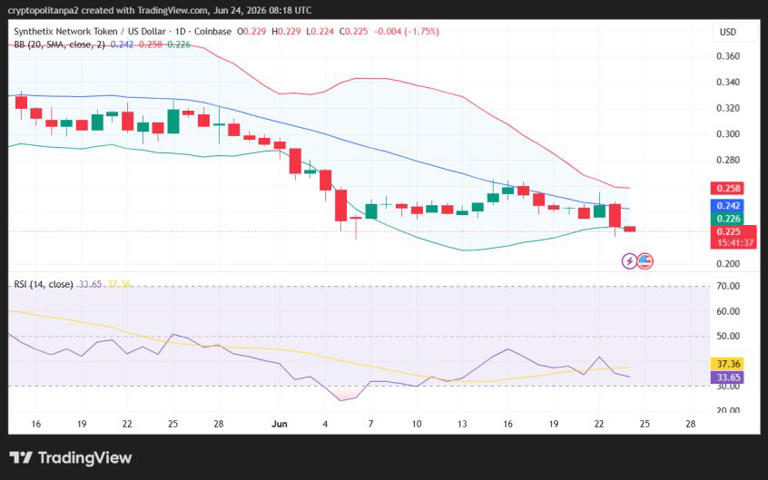
Task: Click the US flag icon on chart
Action: [645, 261]
